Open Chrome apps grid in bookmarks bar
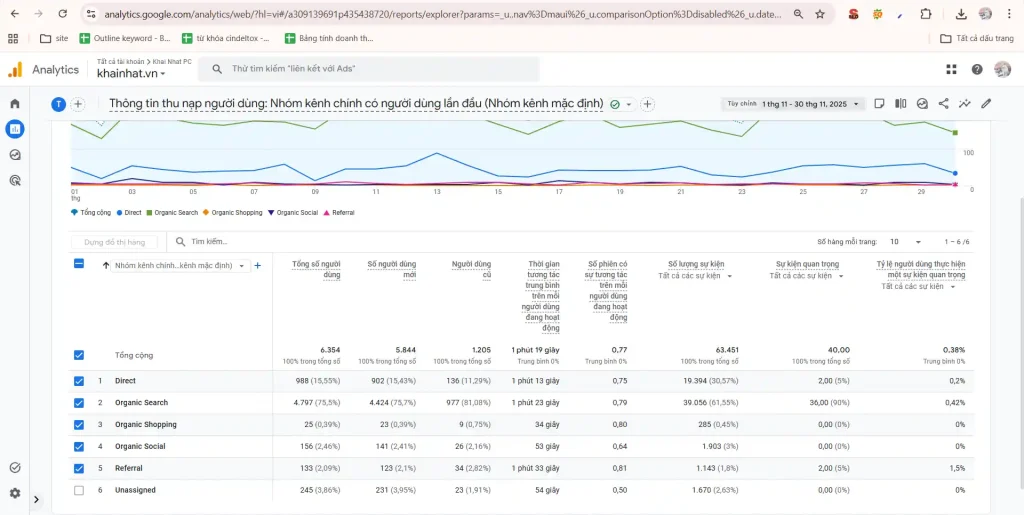This screenshot has width=1024, height=515. coord(13,39)
